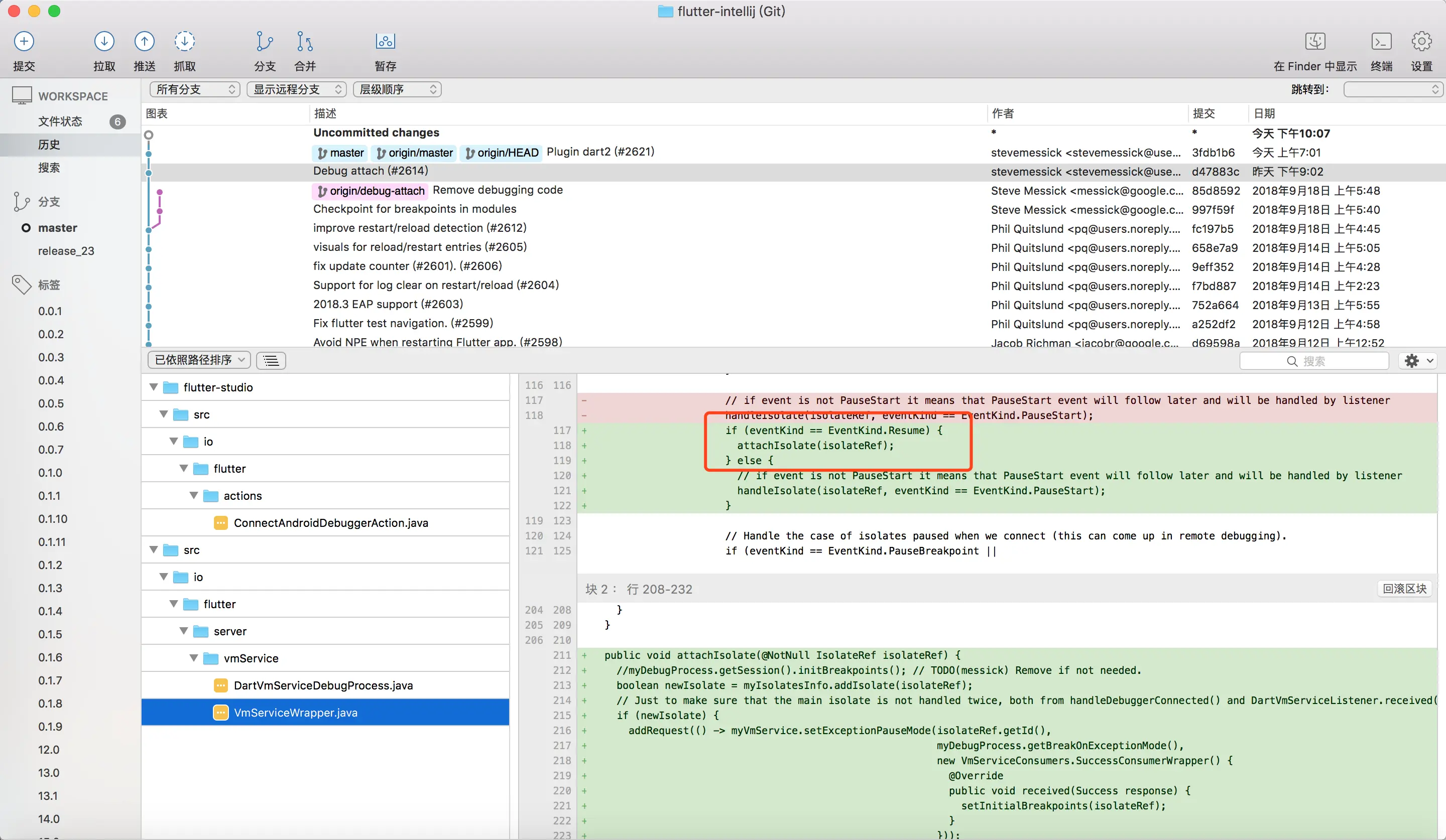Click the Fetch (抓取) toolbar icon
Image resolution: width=1446 pixels, height=840 pixels.
184,41
